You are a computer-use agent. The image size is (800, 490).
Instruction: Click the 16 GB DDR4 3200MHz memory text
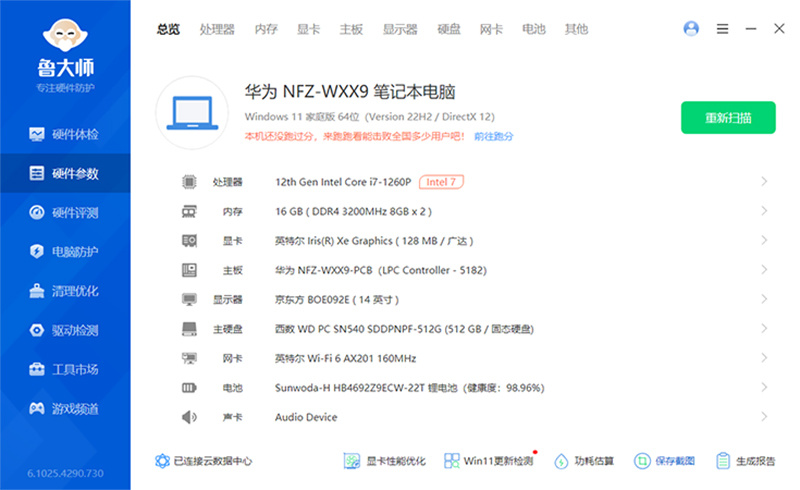click(354, 211)
